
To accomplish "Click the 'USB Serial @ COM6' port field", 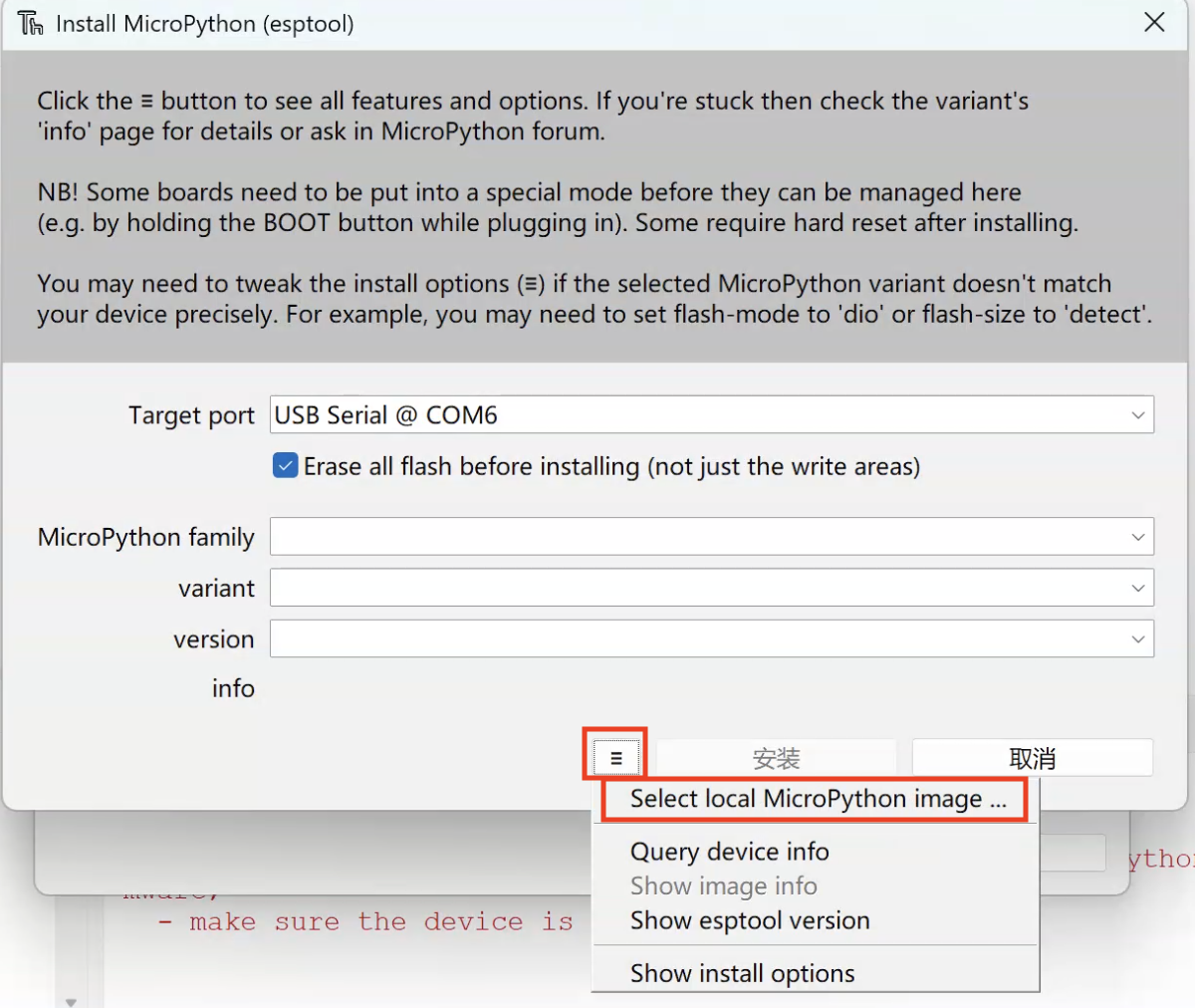I will 597,414.
